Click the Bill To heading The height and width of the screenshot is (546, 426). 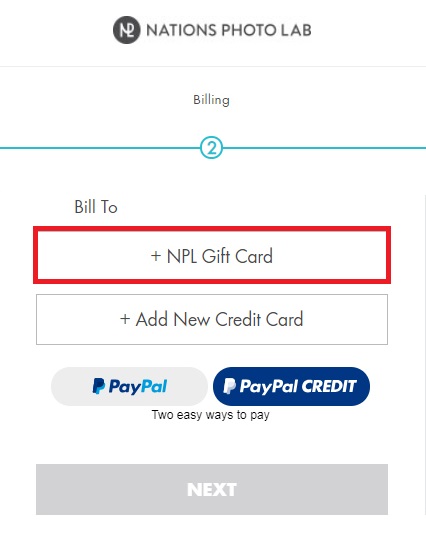pos(96,207)
